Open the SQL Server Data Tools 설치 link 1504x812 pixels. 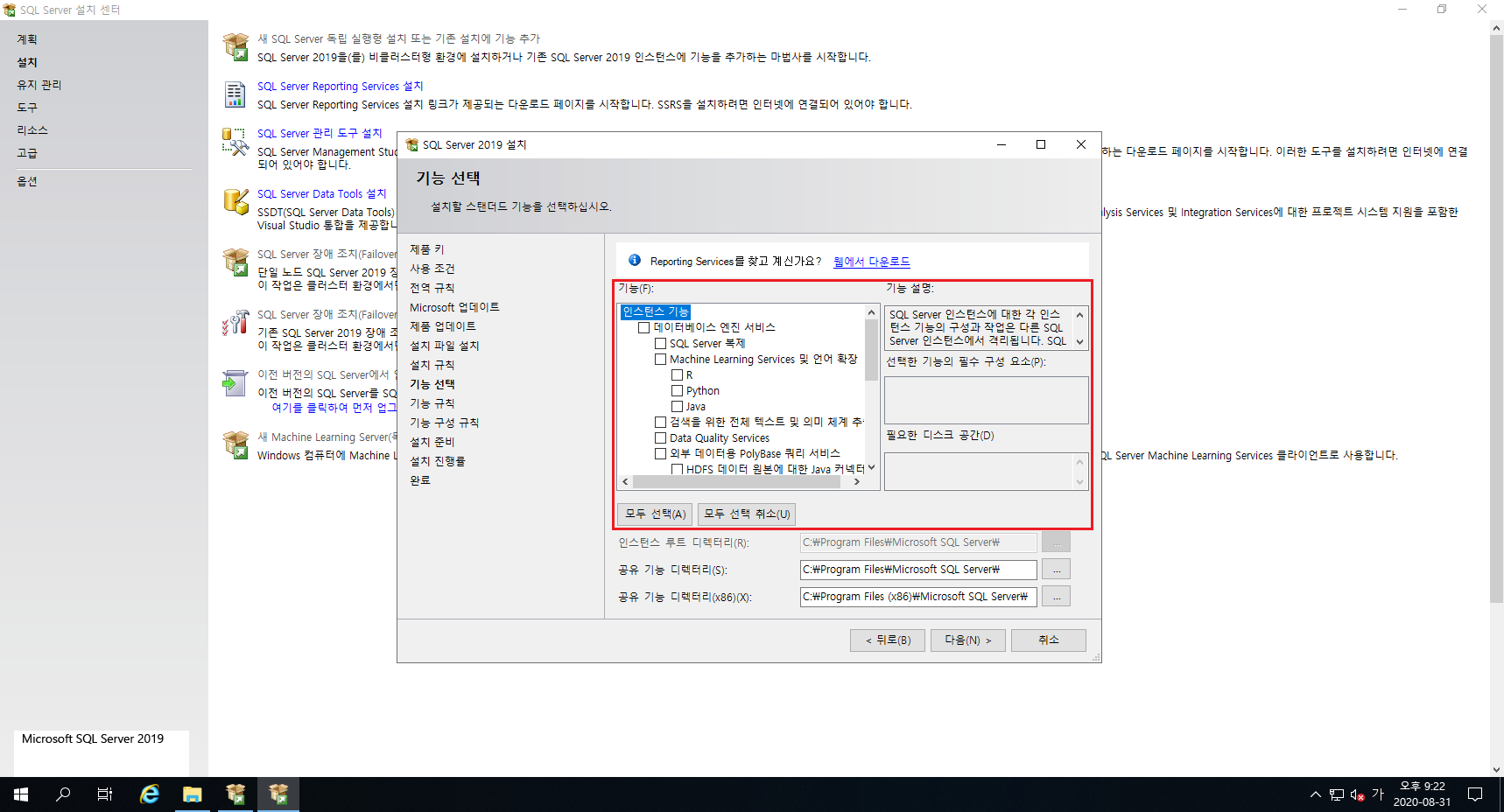point(321,193)
